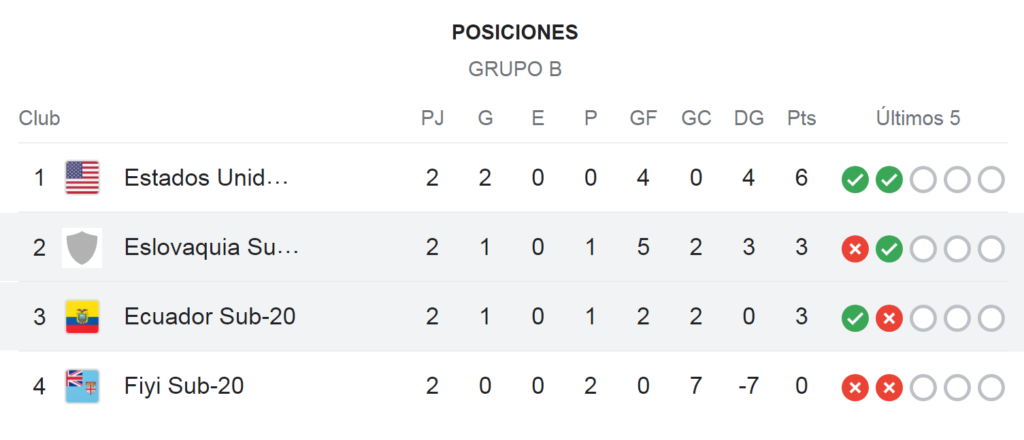Open the Ecuador Sub-20 team link
Image resolution: width=1024 pixels, height=440 pixels.
(210, 317)
